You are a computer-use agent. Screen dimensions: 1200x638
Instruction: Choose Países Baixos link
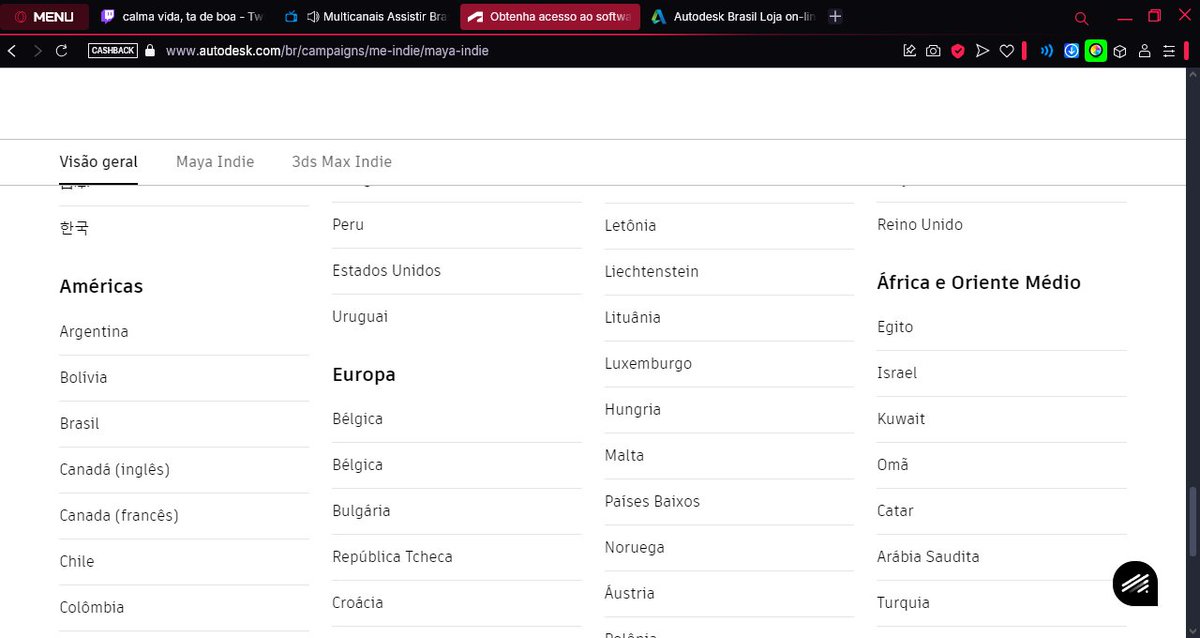[x=652, y=502]
